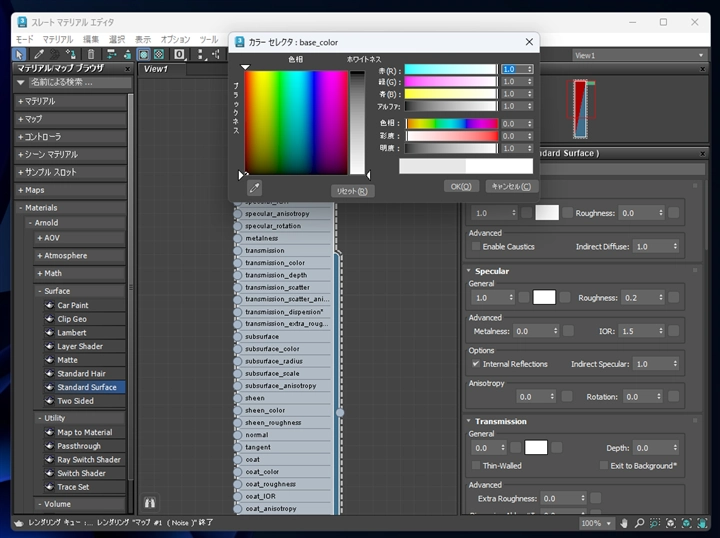Click Pan to Selected icon at bottom right

pos(702,523)
